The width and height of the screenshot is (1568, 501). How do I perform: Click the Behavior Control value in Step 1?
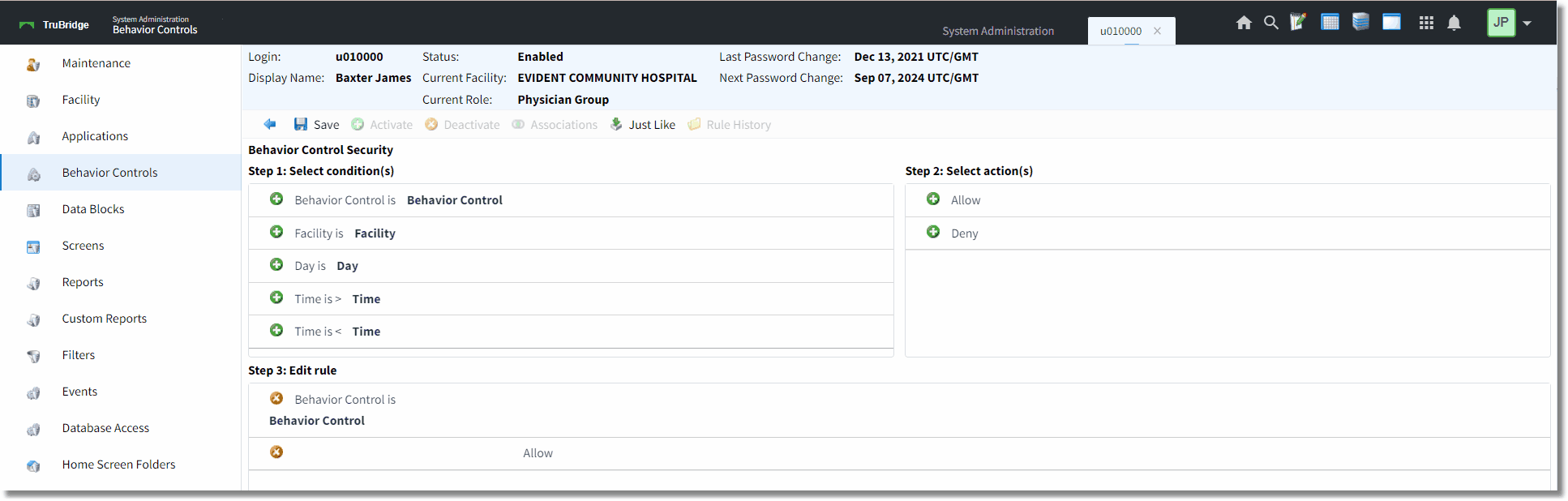click(455, 200)
